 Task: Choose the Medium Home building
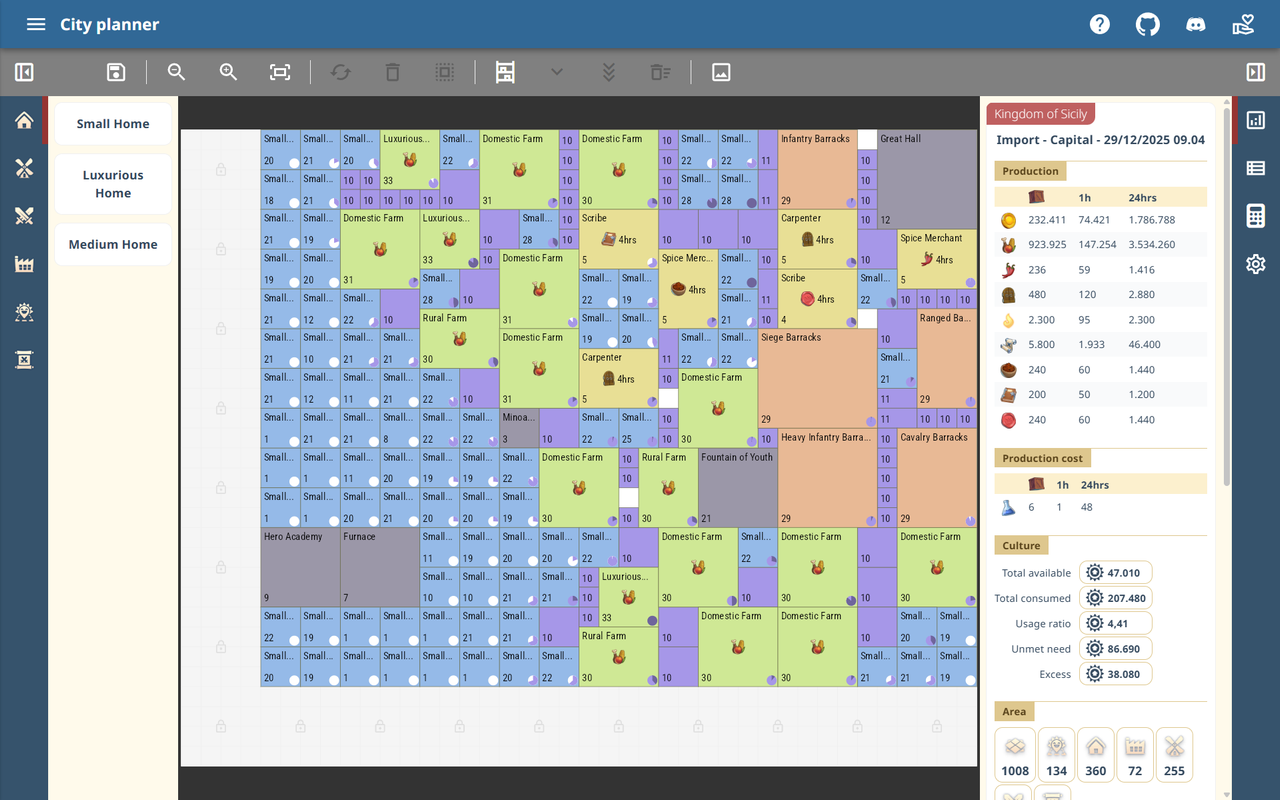pos(113,244)
